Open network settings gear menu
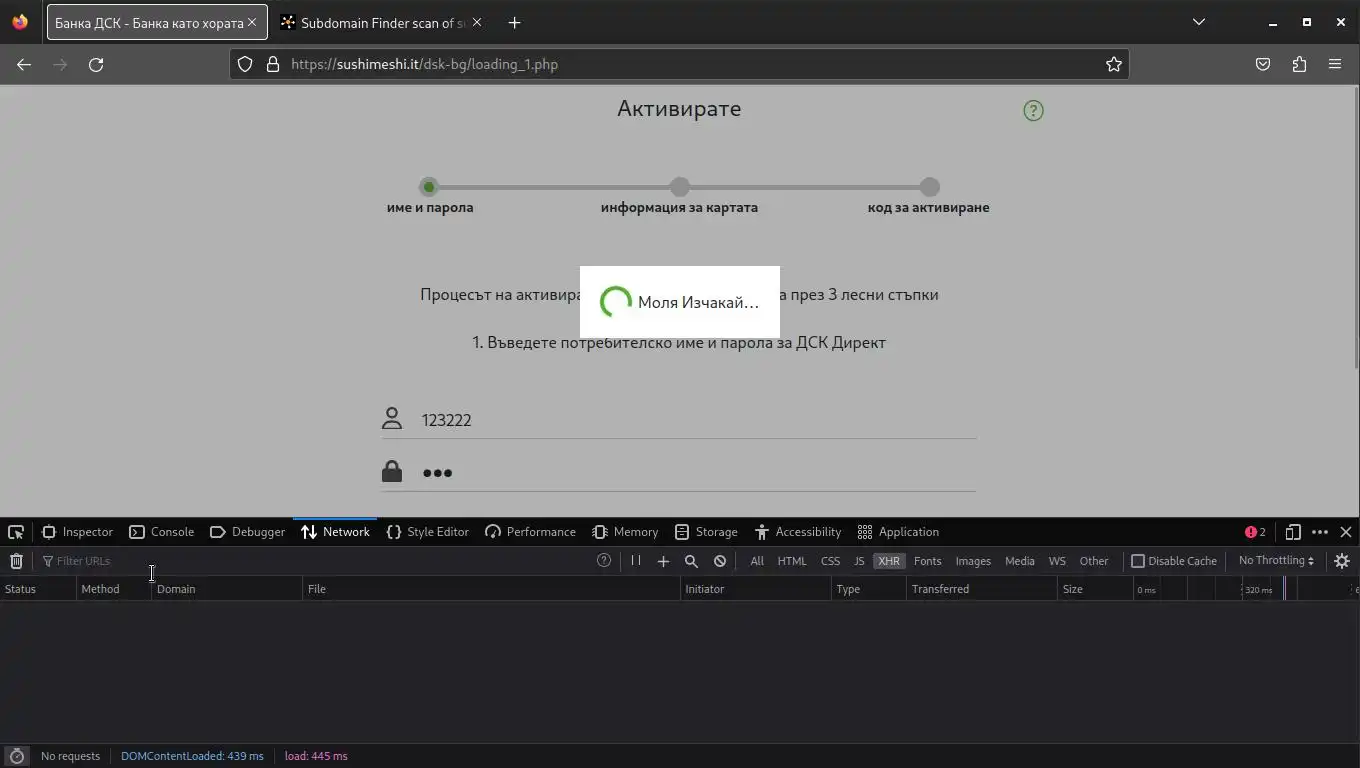This screenshot has width=1360, height=768. coord(1342,561)
